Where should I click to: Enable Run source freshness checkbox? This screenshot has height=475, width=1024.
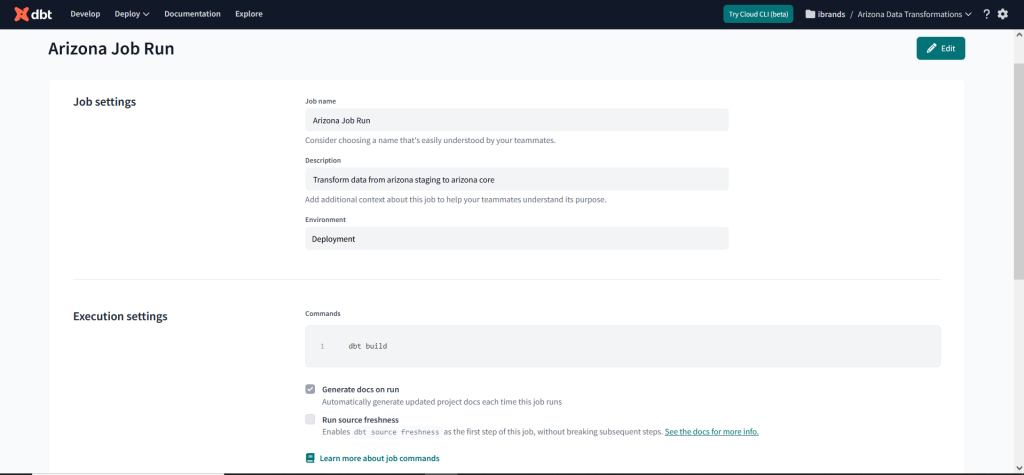pos(310,419)
